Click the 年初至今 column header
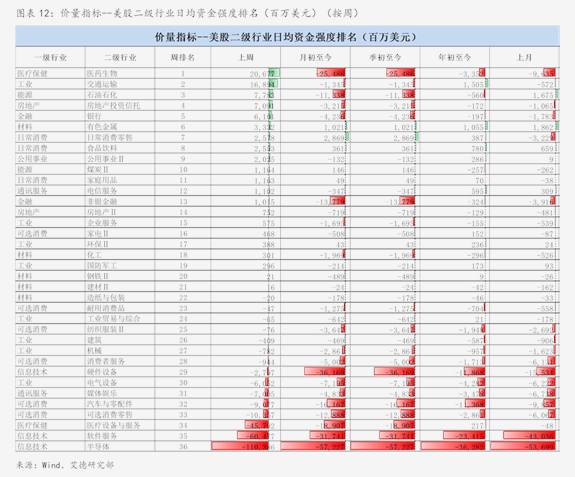Screen dimensions: 575x477 coord(455,58)
